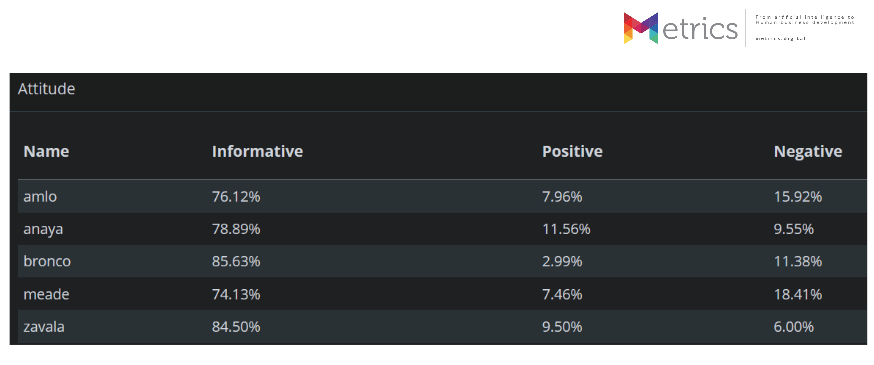Click bronco's 2.99% positive value

click(562, 261)
